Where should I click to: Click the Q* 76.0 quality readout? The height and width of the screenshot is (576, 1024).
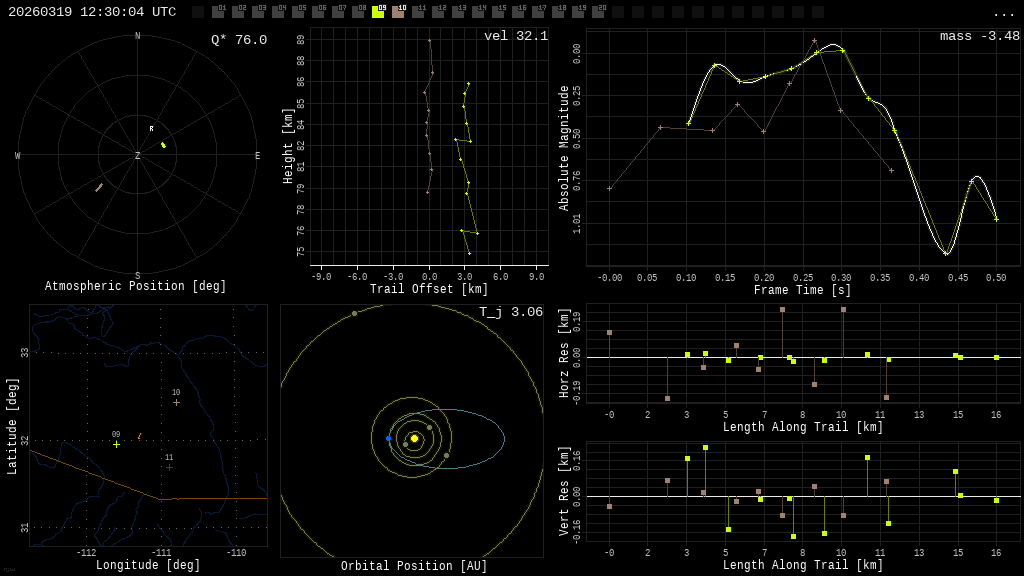click(x=239, y=40)
